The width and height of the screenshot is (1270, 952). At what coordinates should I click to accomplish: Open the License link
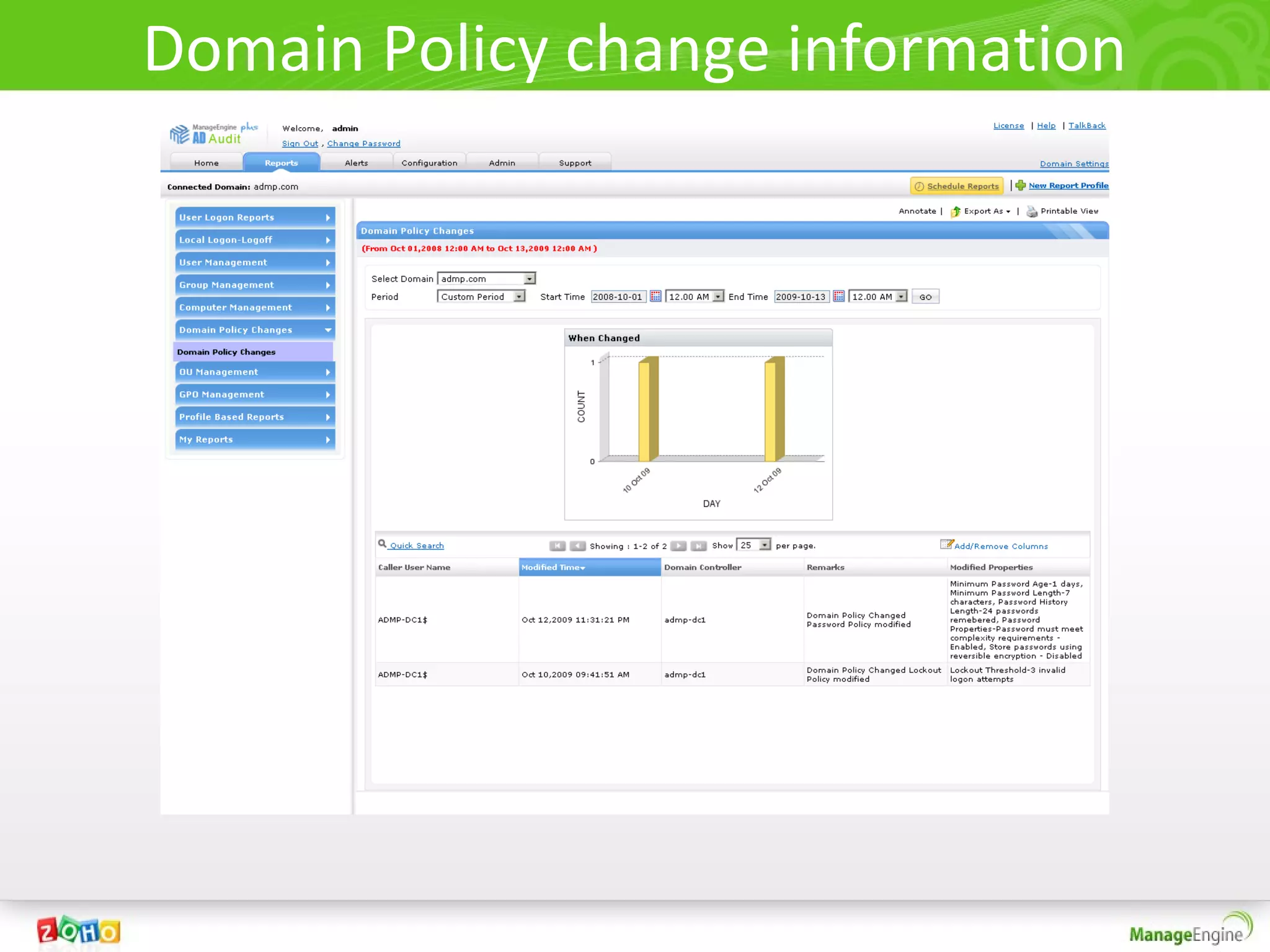1009,126
